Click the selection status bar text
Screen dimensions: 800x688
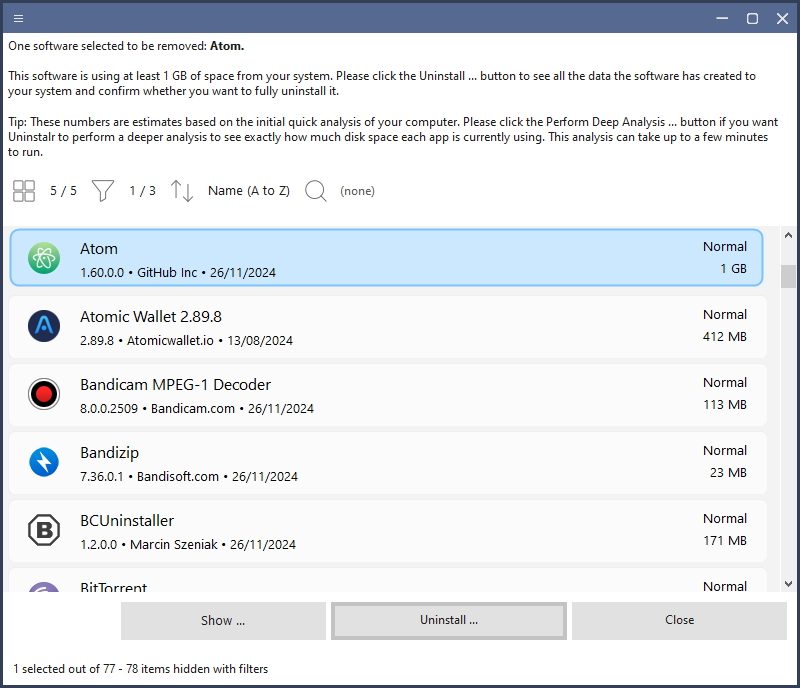pyautogui.click(x=140, y=669)
